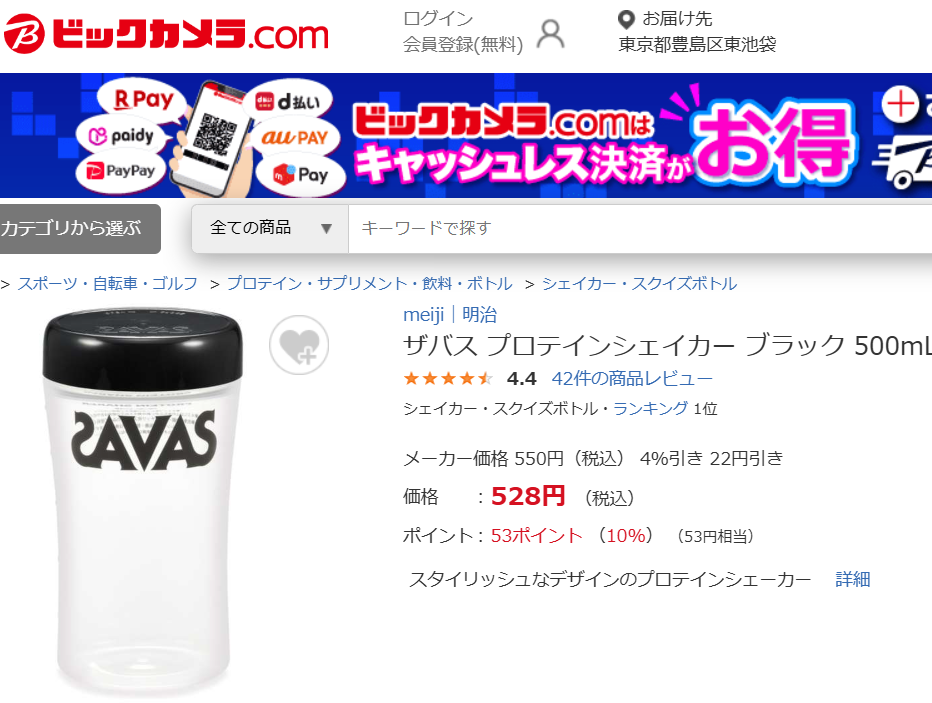Open the 42件の商品レビュー link

point(632,378)
